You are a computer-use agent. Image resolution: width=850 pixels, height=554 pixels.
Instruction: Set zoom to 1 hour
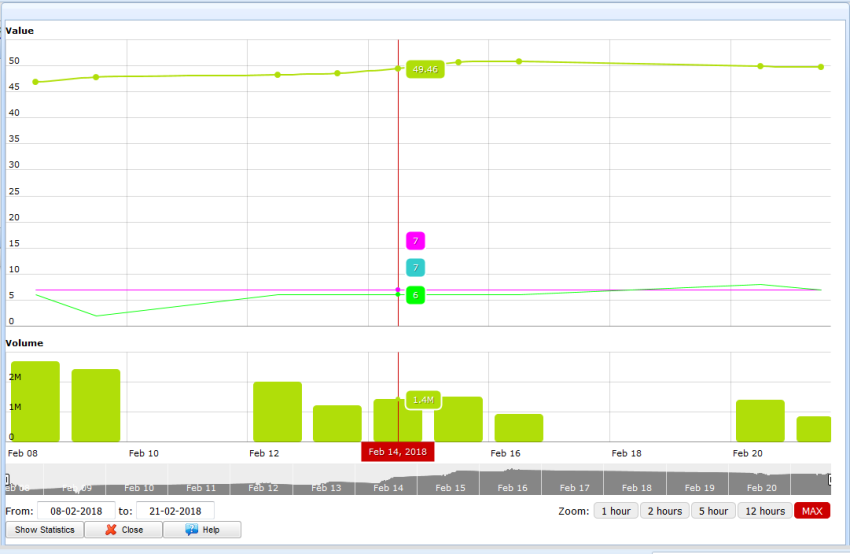(x=615, y=511)
